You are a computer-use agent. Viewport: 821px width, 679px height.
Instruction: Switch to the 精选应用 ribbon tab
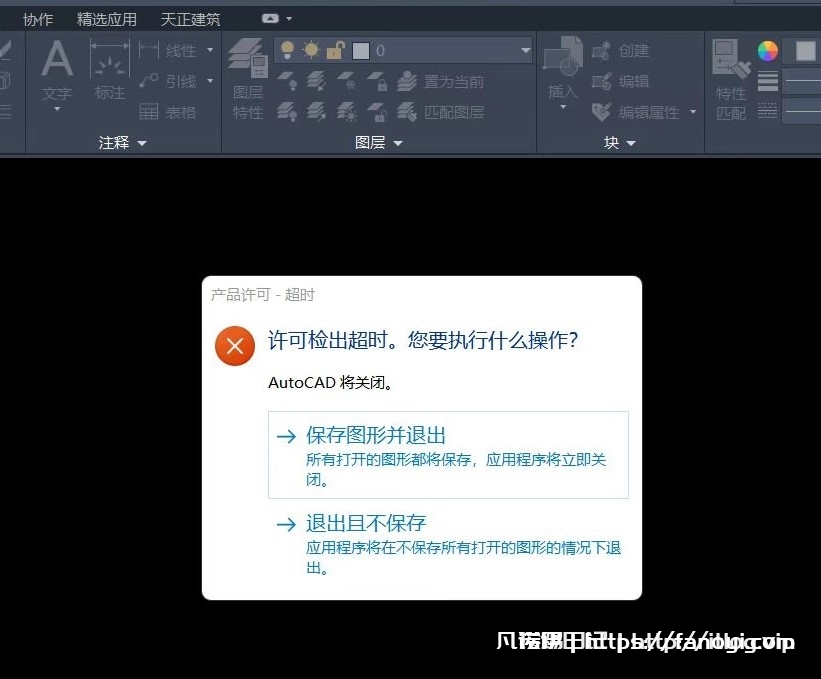107,19
